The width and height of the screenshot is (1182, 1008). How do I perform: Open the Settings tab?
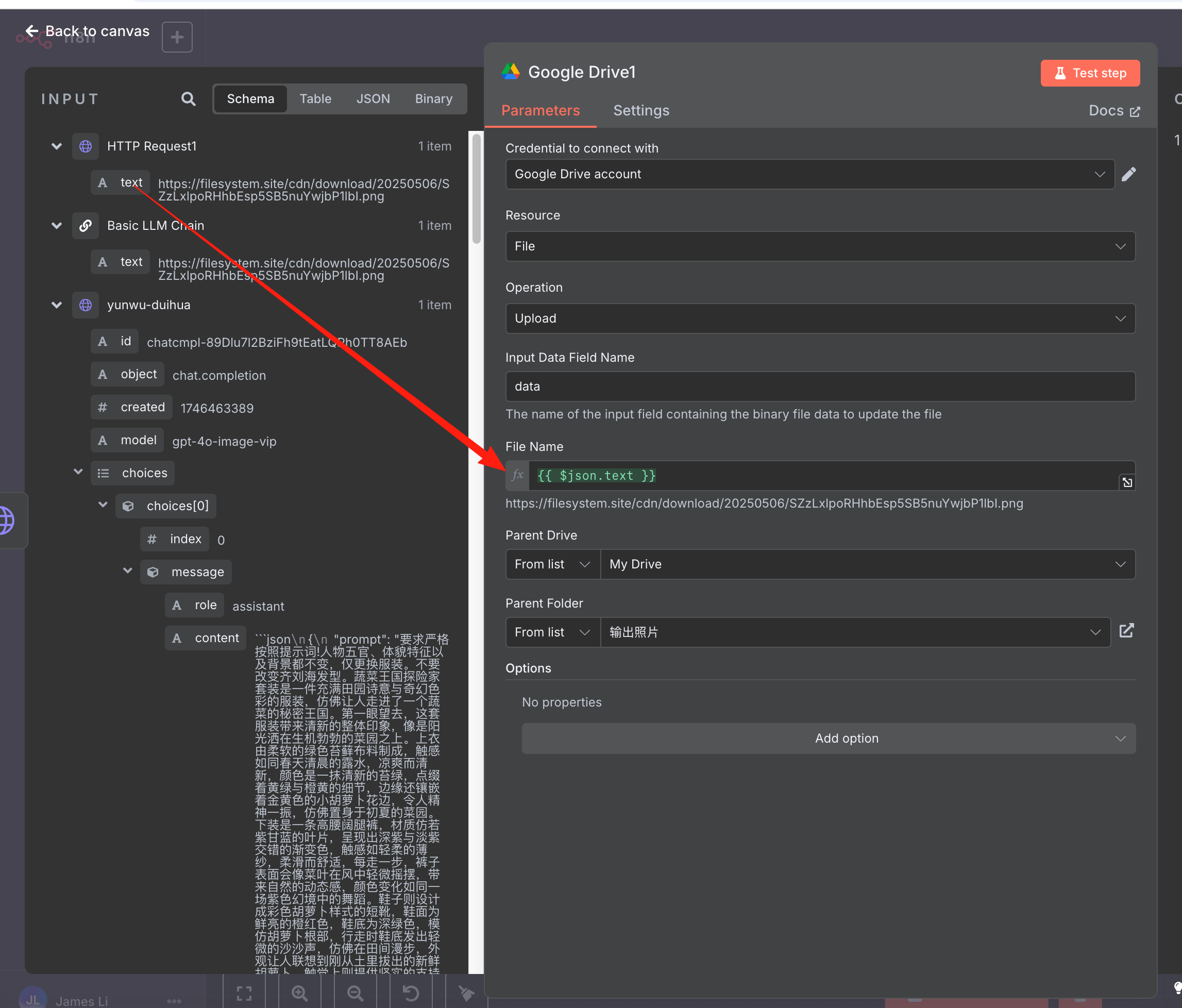point(641,111)
